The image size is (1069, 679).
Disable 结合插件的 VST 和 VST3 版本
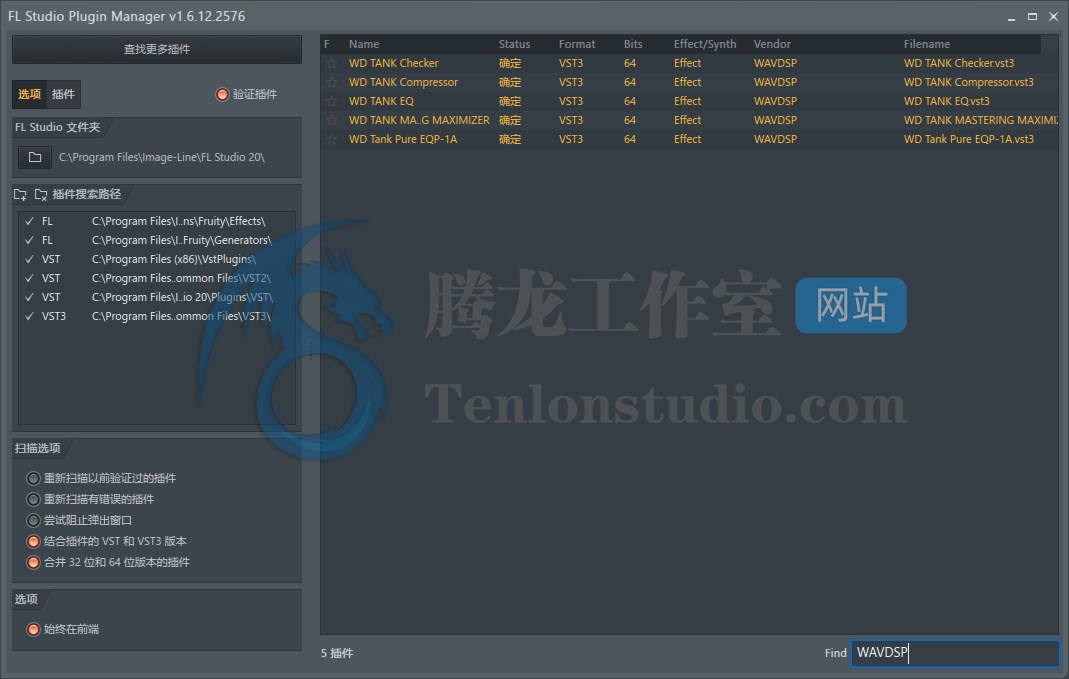33,541
